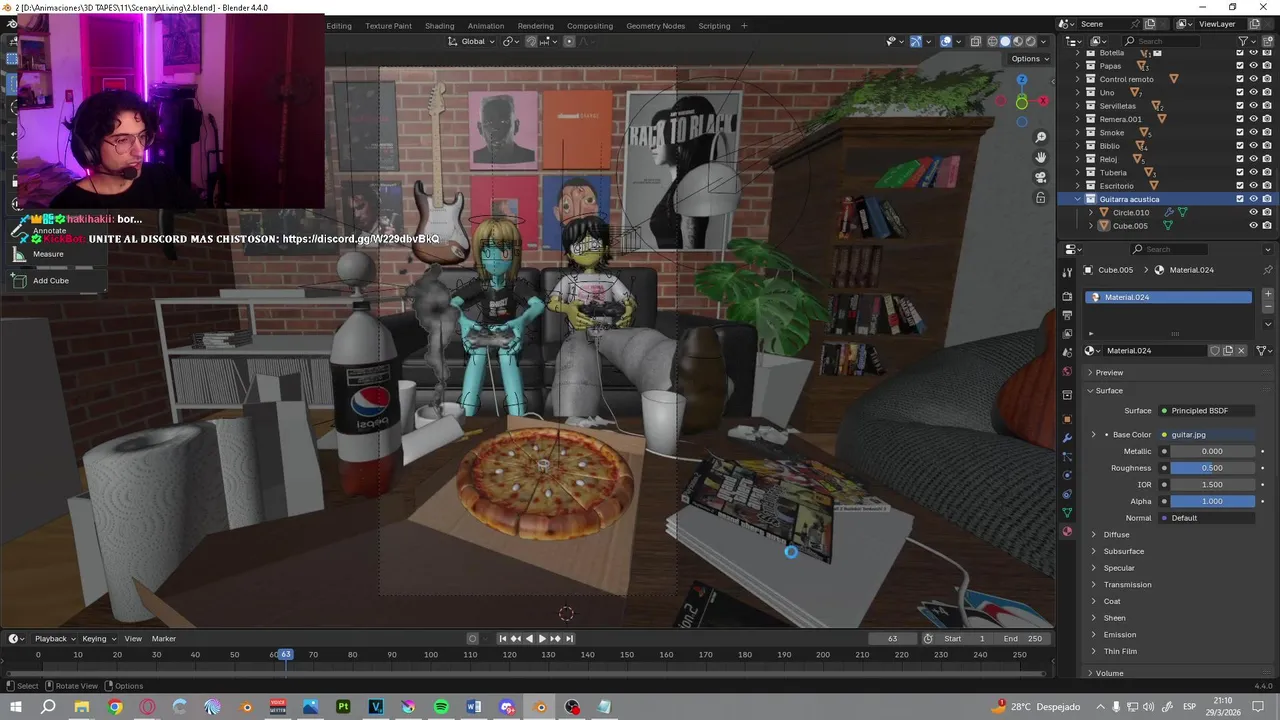
Task: Click the pan hand viewport gizmo
Action: [1041, 157]
